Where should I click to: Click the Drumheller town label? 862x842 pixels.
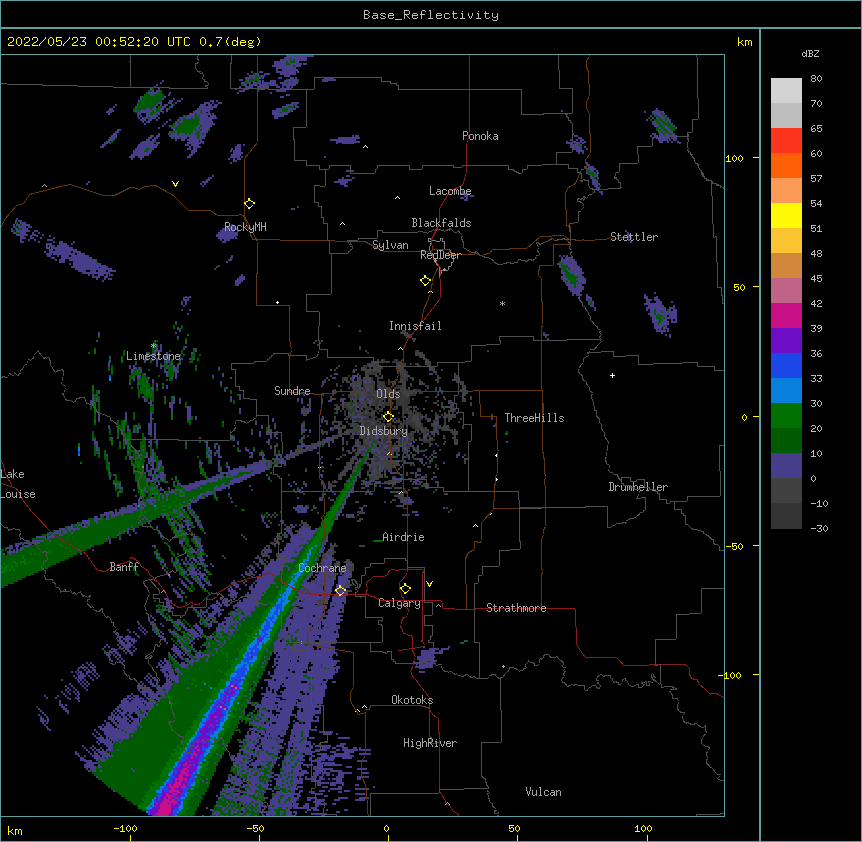point(638,487)
